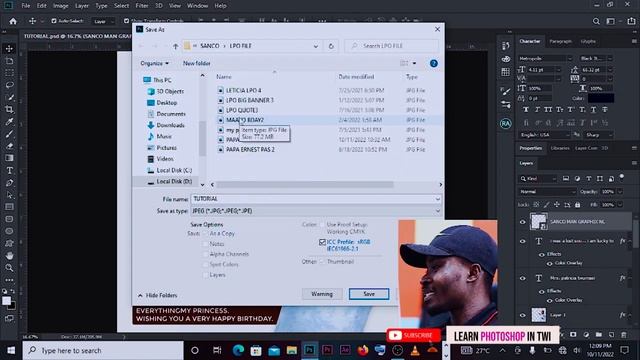This screenshot has width=640, height=360.
Task: Click the New folder button
Action: [x=197, y=63]
